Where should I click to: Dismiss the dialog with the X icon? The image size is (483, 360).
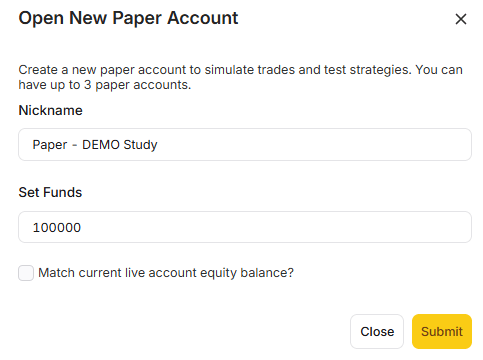point(461,19)
